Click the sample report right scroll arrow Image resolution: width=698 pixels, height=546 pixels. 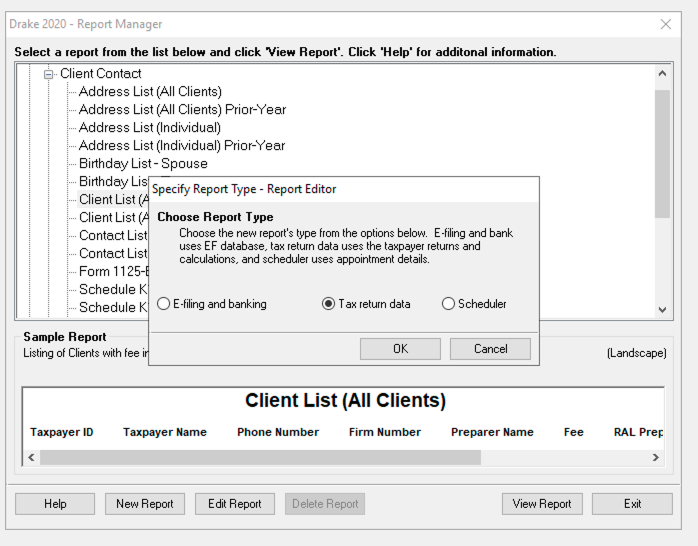click(655, 457)
